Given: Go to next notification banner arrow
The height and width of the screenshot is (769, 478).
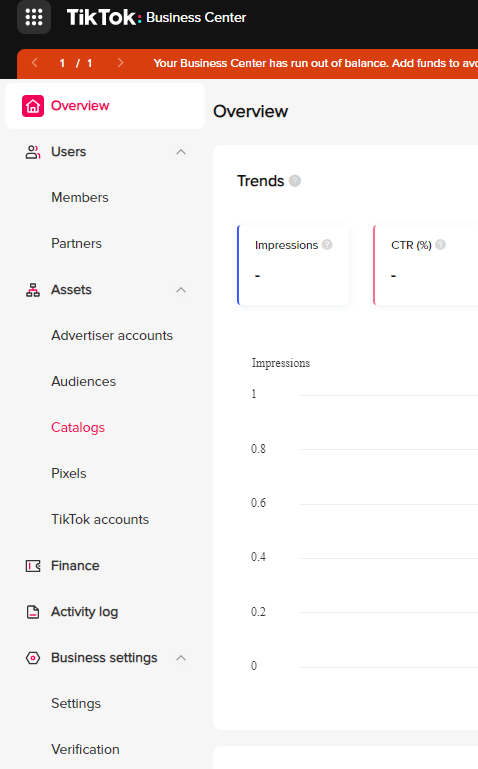Looking at the screenshot, I should pyautogui.click(x=120, y=63).
